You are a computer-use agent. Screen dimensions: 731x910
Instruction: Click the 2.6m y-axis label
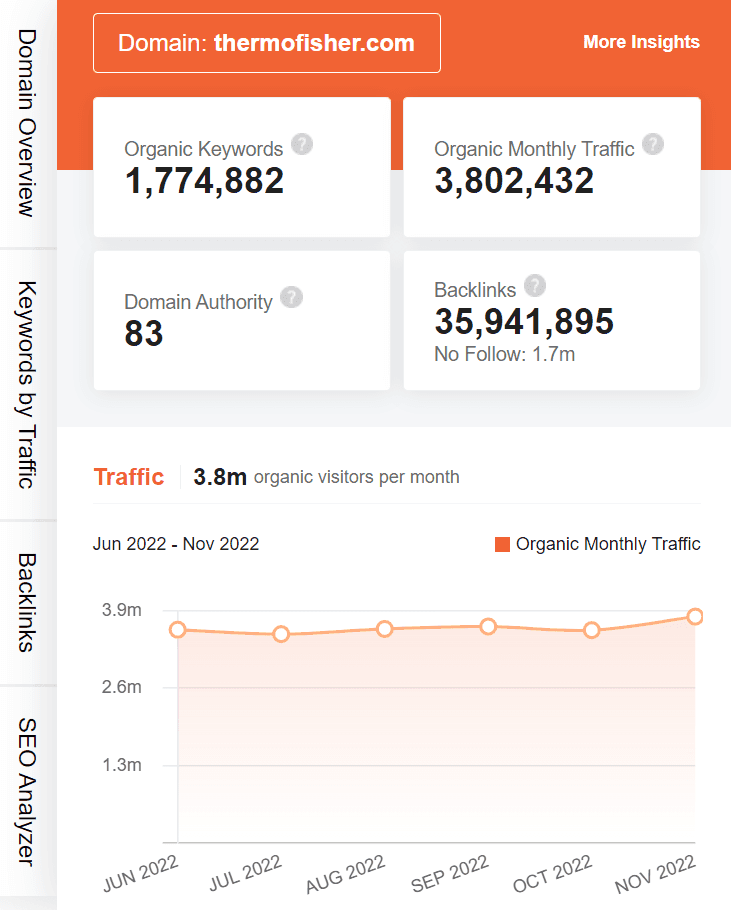point(122,687)
